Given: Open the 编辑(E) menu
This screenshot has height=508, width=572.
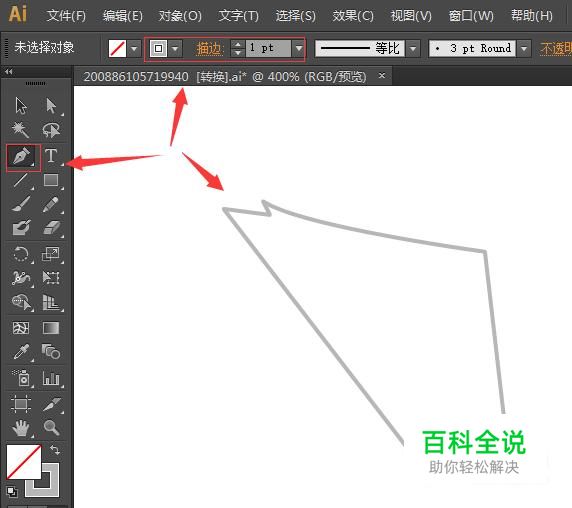Looking at the screenshot, I should (123, 16).
